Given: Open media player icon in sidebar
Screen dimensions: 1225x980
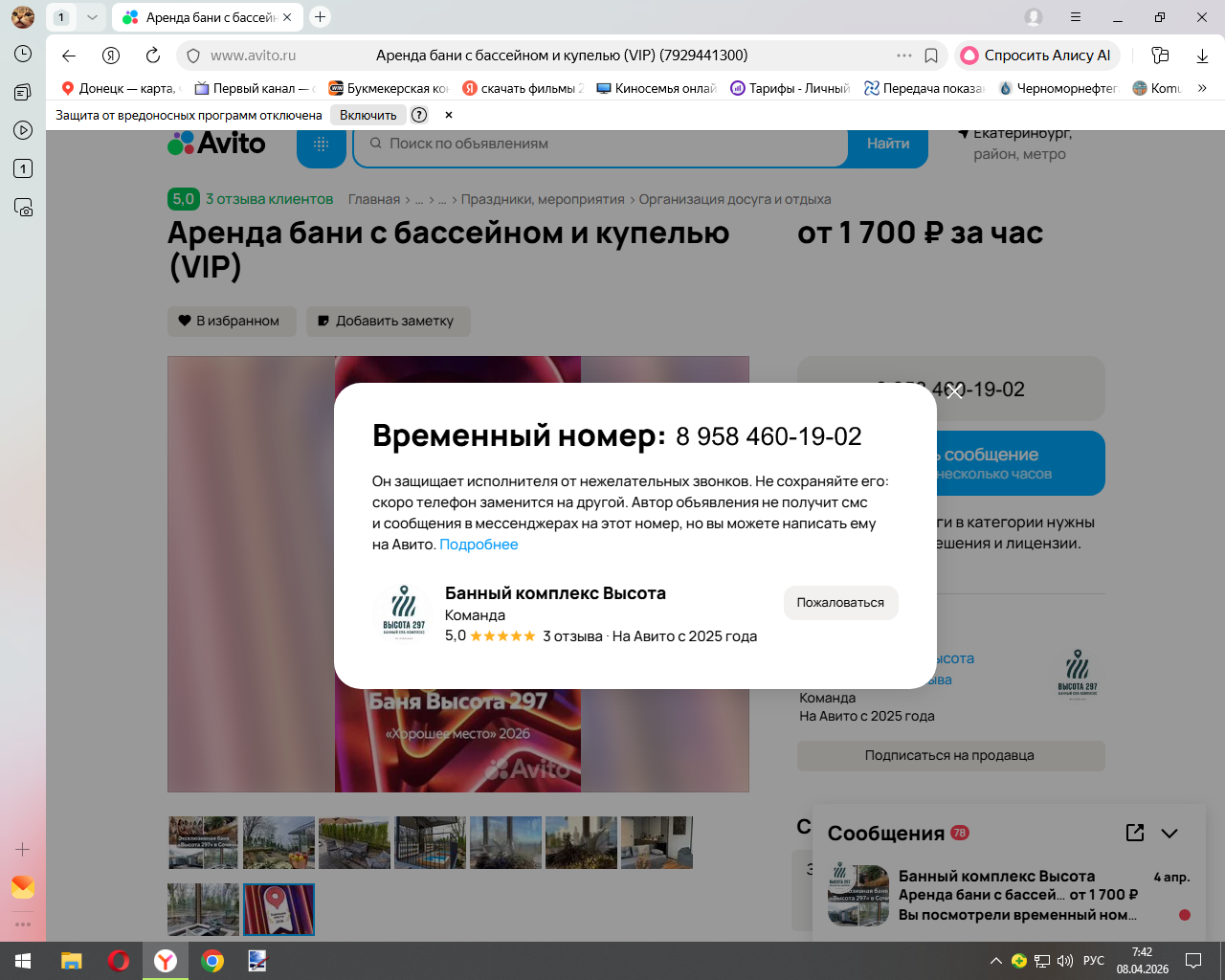Looking at the screenshot, I should point(23,130).
